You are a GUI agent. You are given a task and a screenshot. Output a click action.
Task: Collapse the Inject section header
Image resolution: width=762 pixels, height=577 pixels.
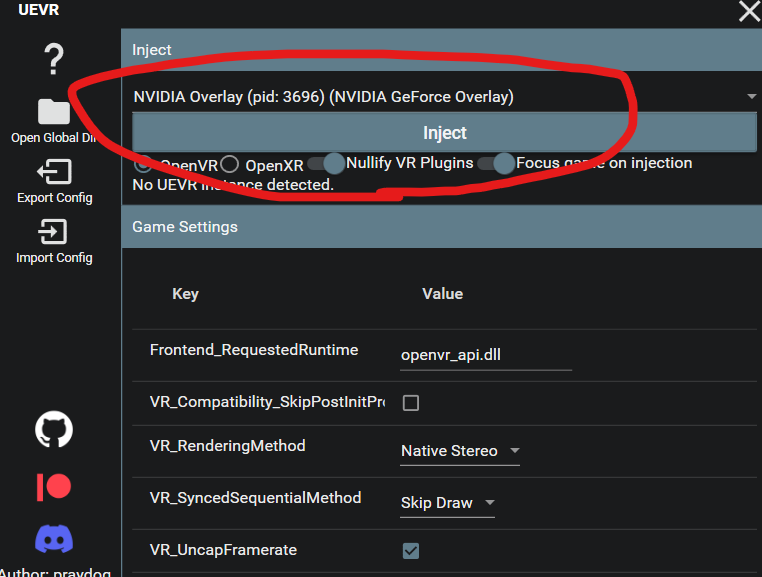click(x=441, y=50)
